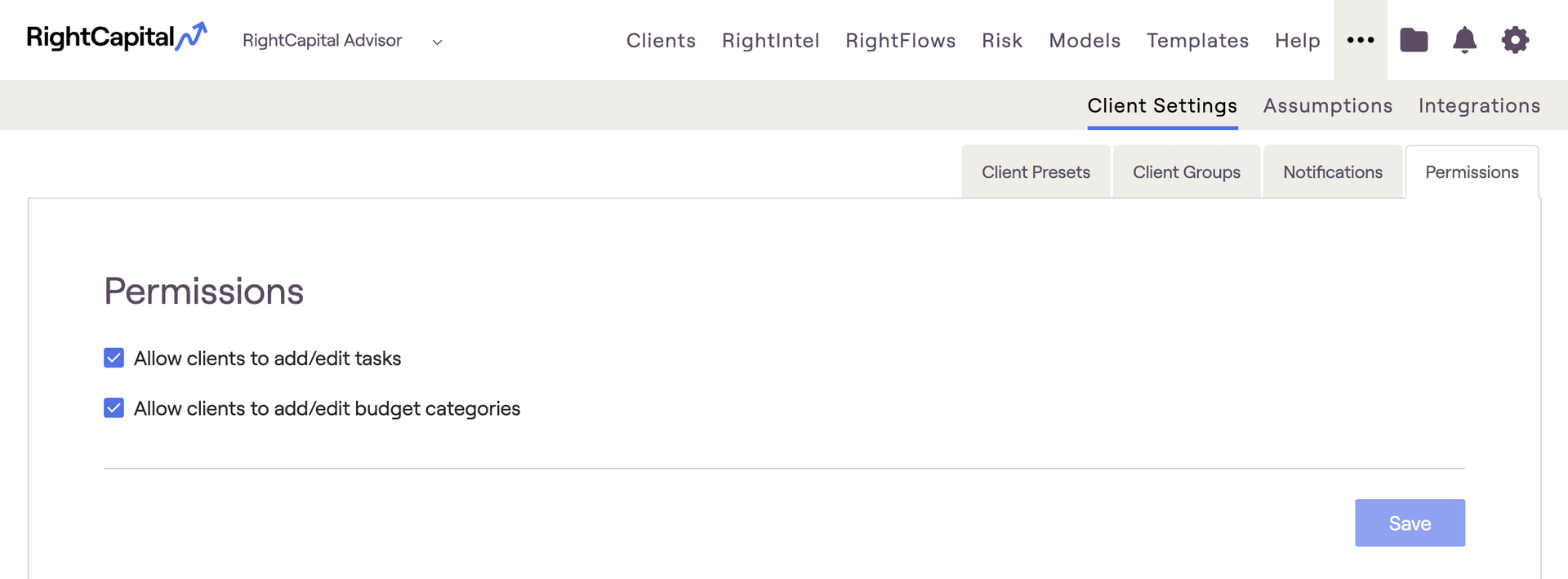This screenshot has height=579, width=1568.
Task: Navigate to Models
Action: (x=1085, y=40)
